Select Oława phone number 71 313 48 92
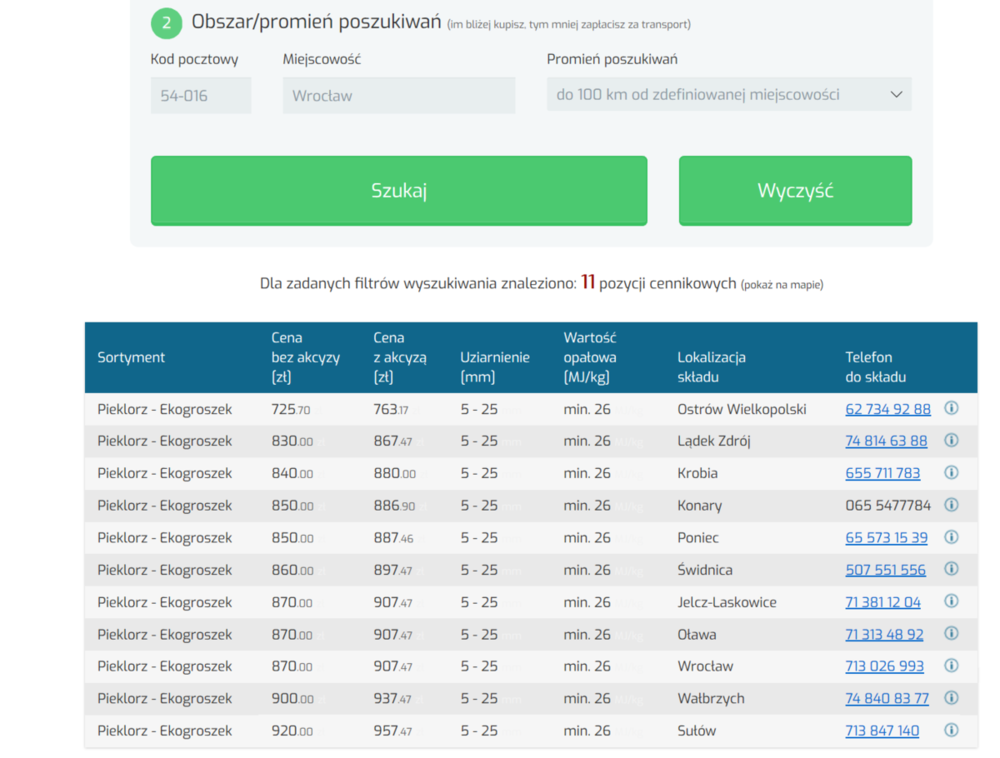Image resolution: width=1000 pixels, height=758 pixels. pos(884,634)
